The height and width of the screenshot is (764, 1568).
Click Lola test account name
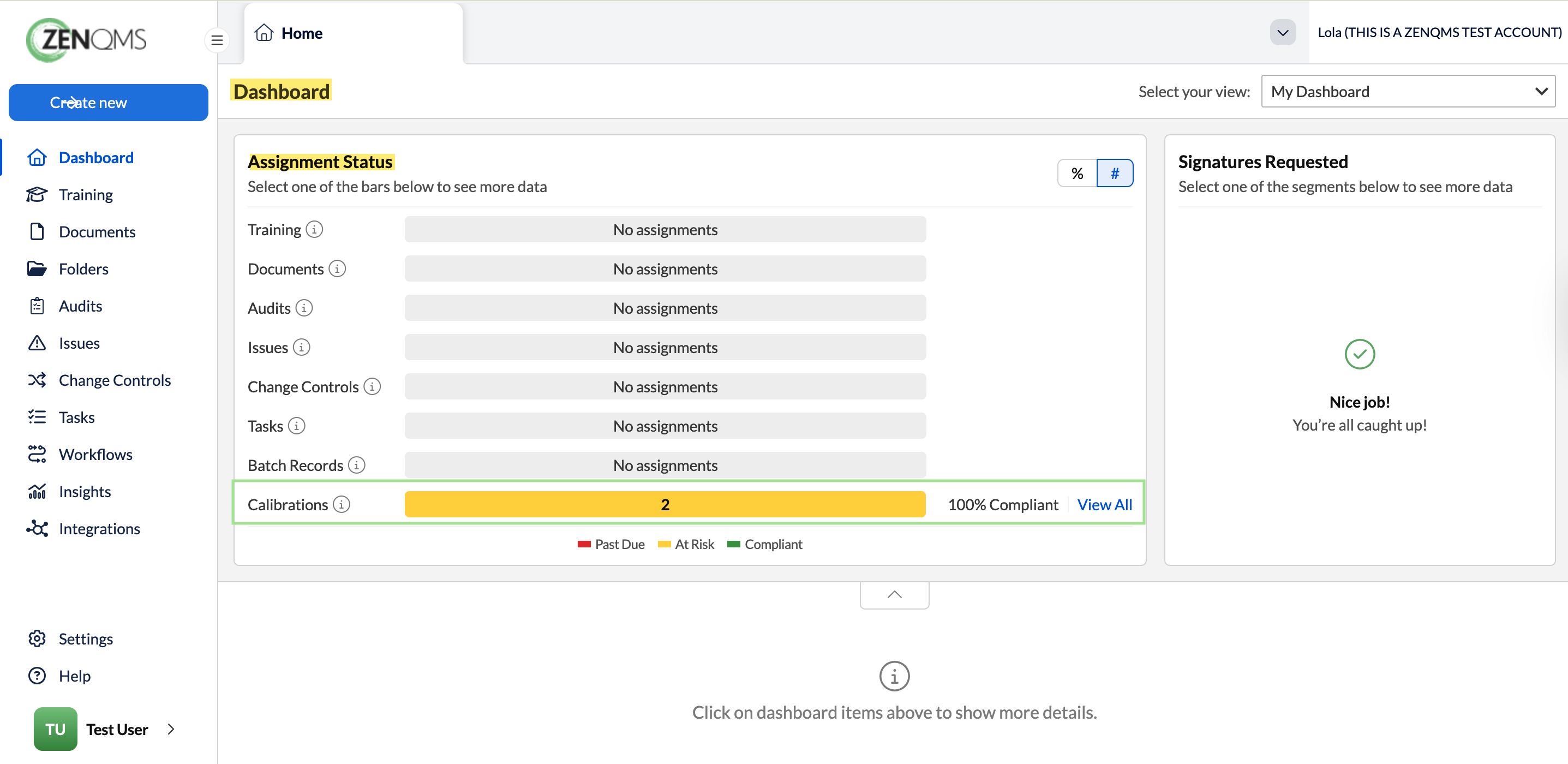click(x=1440, y=32)
